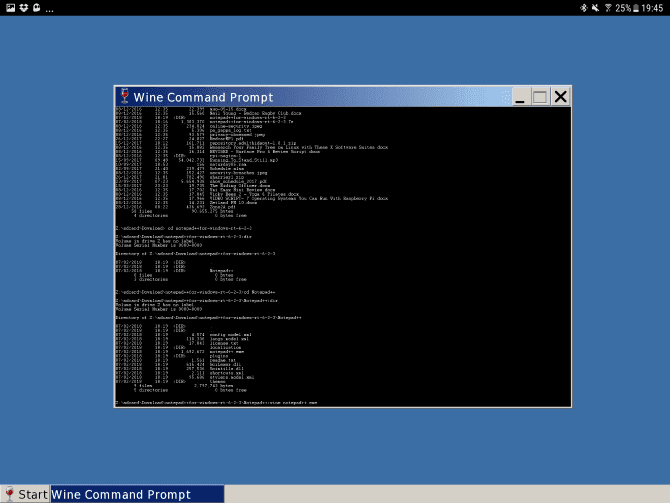Click the notepad++.exe file listing line

click(179, 352)
